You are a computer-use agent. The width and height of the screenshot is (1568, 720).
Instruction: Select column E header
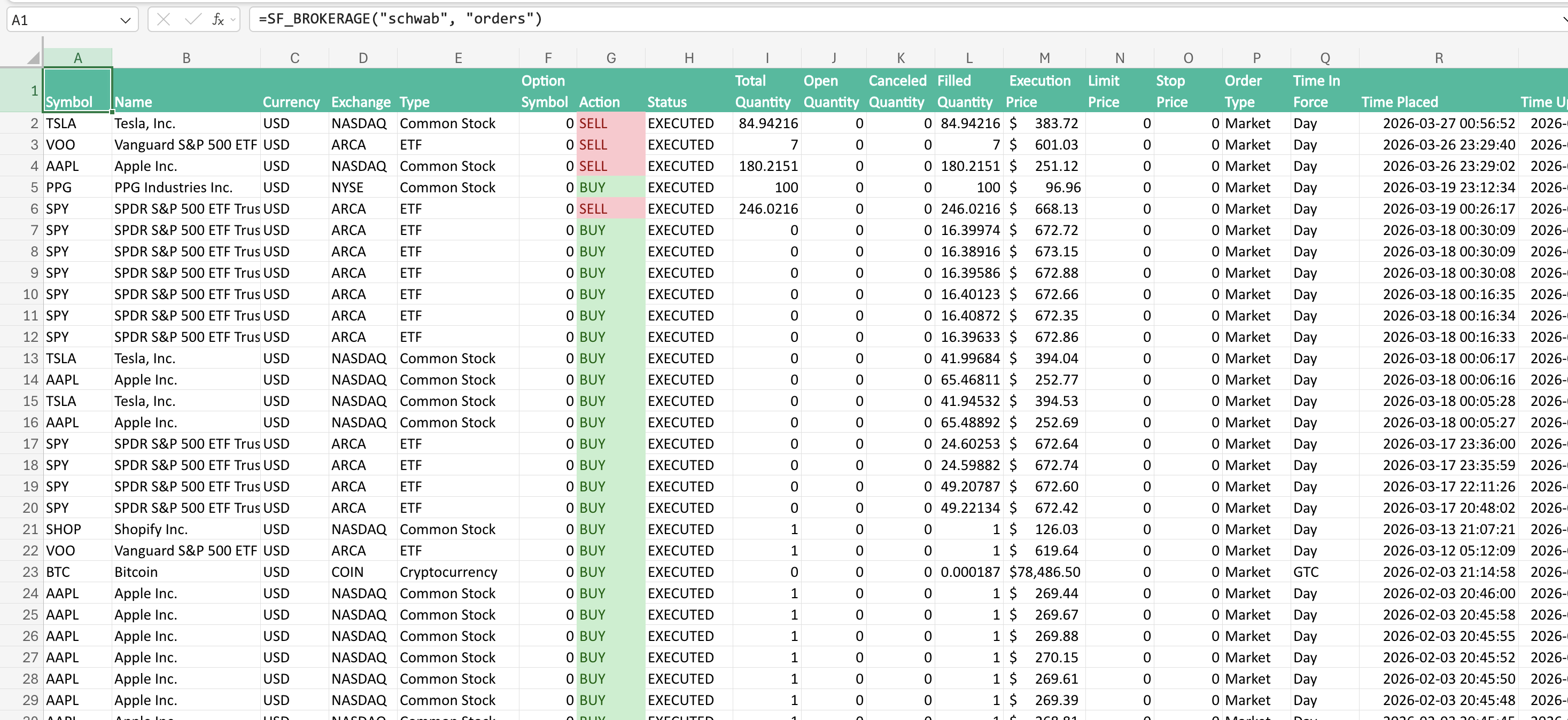[x=458, y=58]
